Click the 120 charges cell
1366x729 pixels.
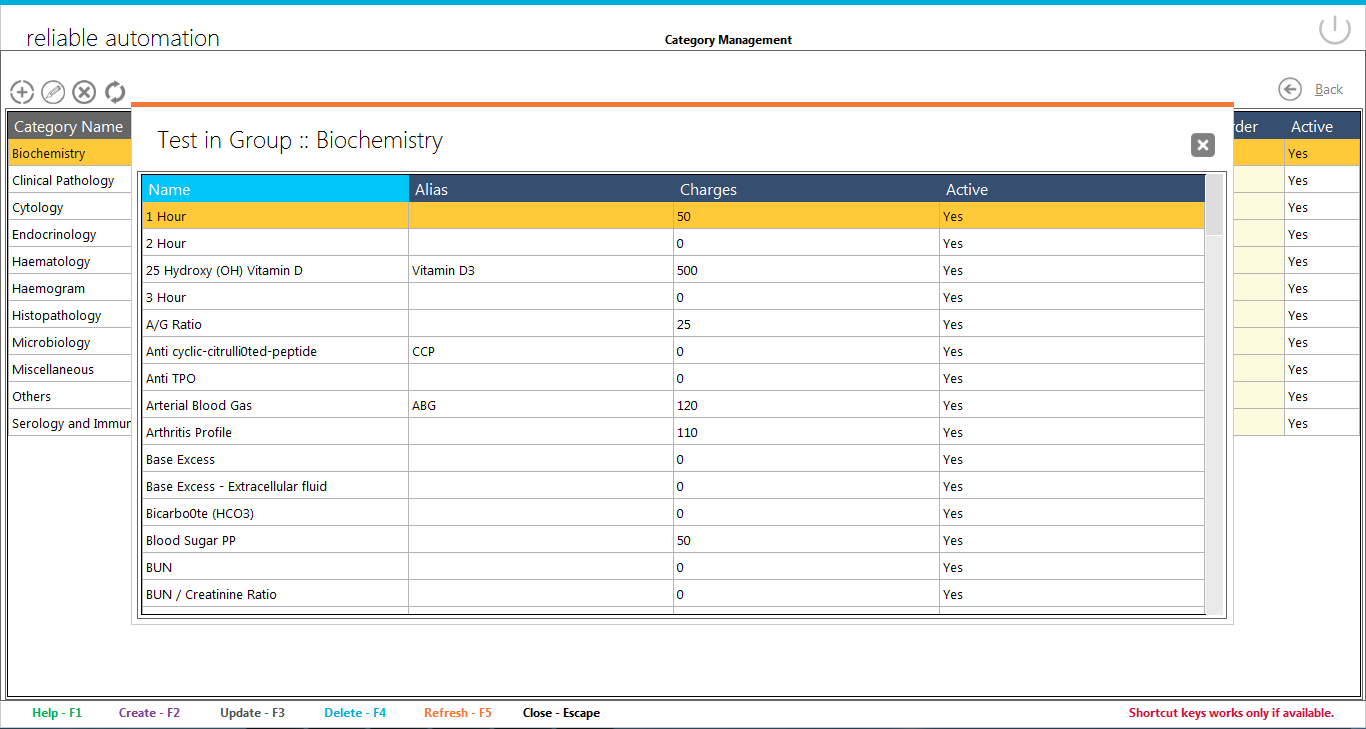coord(806,405)
